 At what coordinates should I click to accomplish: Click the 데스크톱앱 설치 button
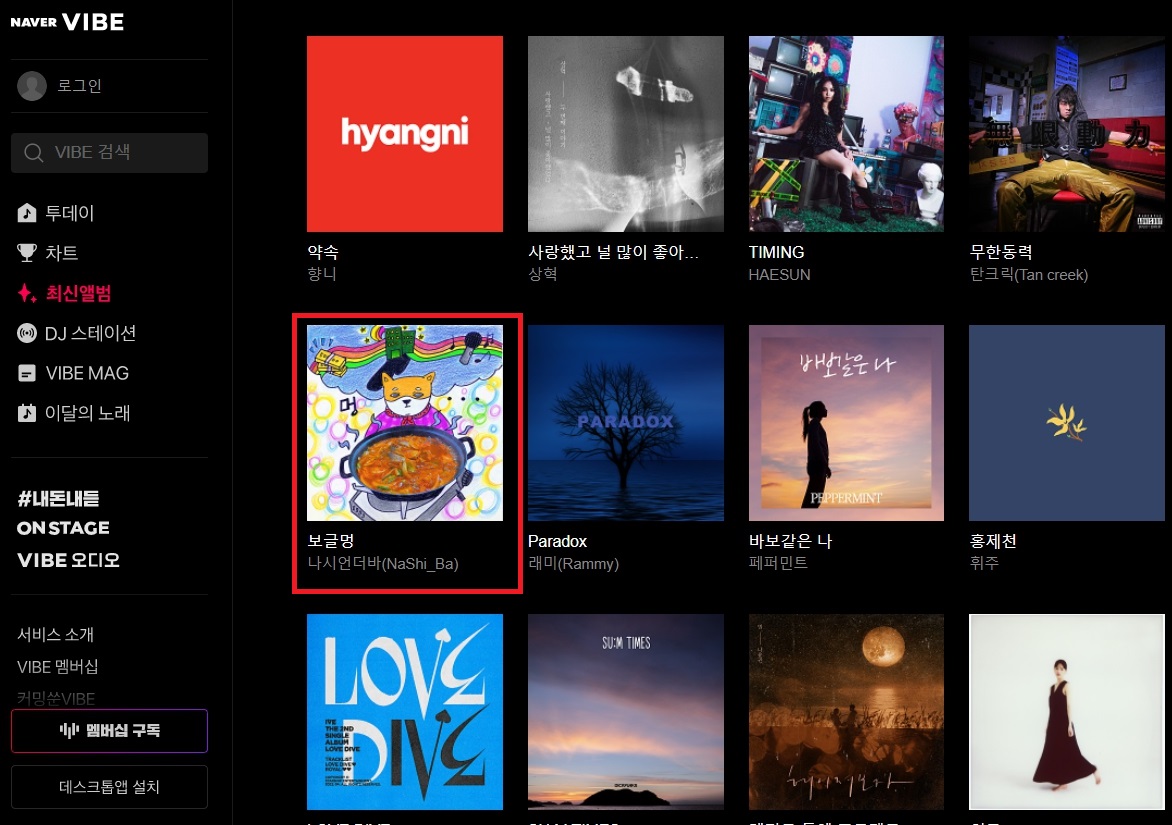coord(109,787)
